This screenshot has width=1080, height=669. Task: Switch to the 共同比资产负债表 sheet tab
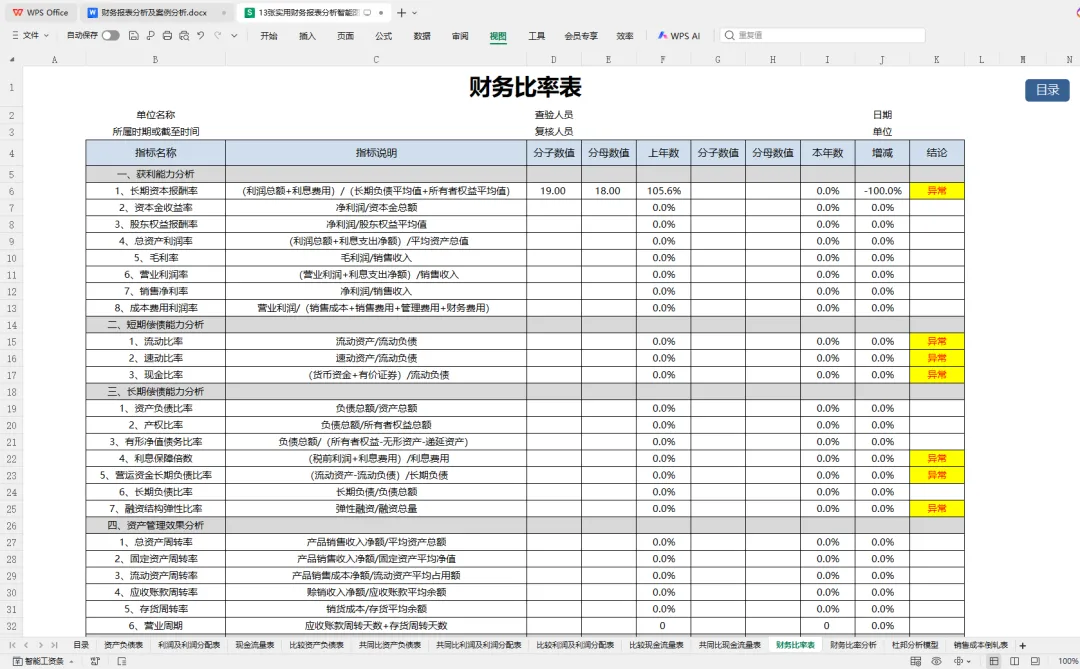point(390,645)
